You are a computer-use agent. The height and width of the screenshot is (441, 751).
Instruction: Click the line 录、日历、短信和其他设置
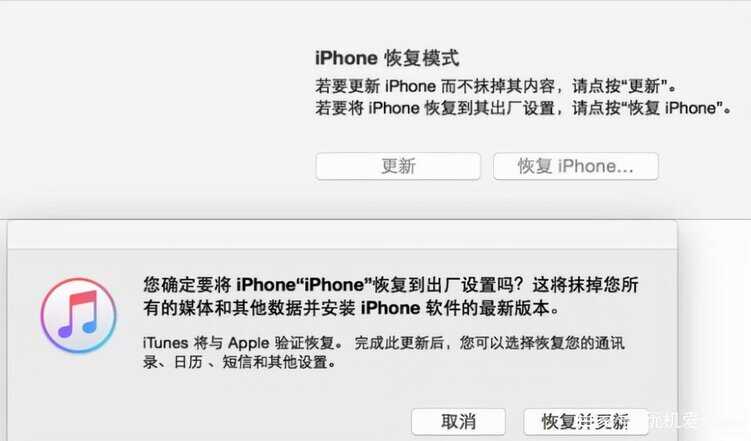[x=240, y=362]
